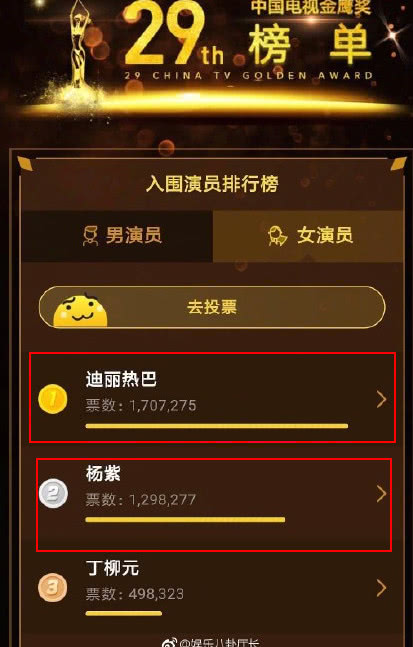The width and height of the screenshot is (413, 647).
Task: Select the name 迪丽热巴
Action: point(121,379)
